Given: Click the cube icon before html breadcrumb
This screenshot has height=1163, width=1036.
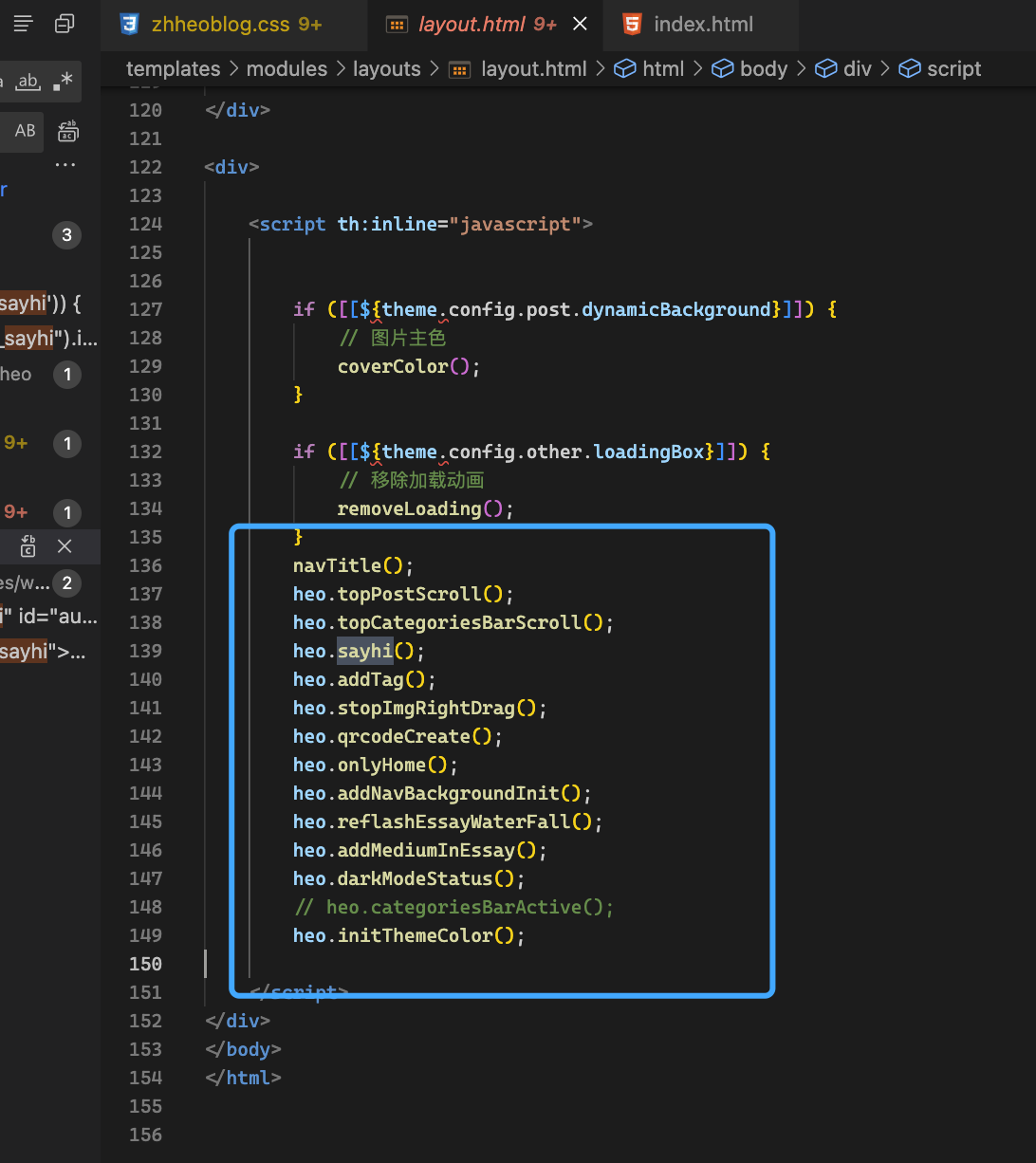Looking at the screenshot, I should coord(624,69).
